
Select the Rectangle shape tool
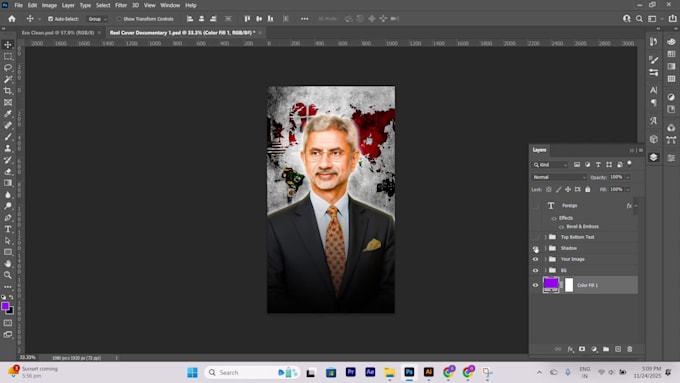click(8, 252)
